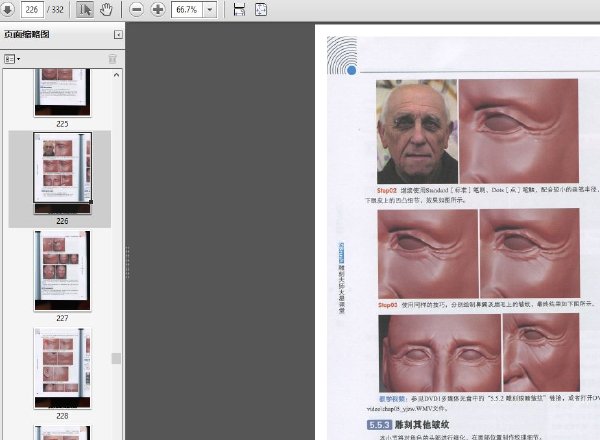The image size is (600, 440).
Task: Click the Step02 instruction text
Action: point(481,195)
